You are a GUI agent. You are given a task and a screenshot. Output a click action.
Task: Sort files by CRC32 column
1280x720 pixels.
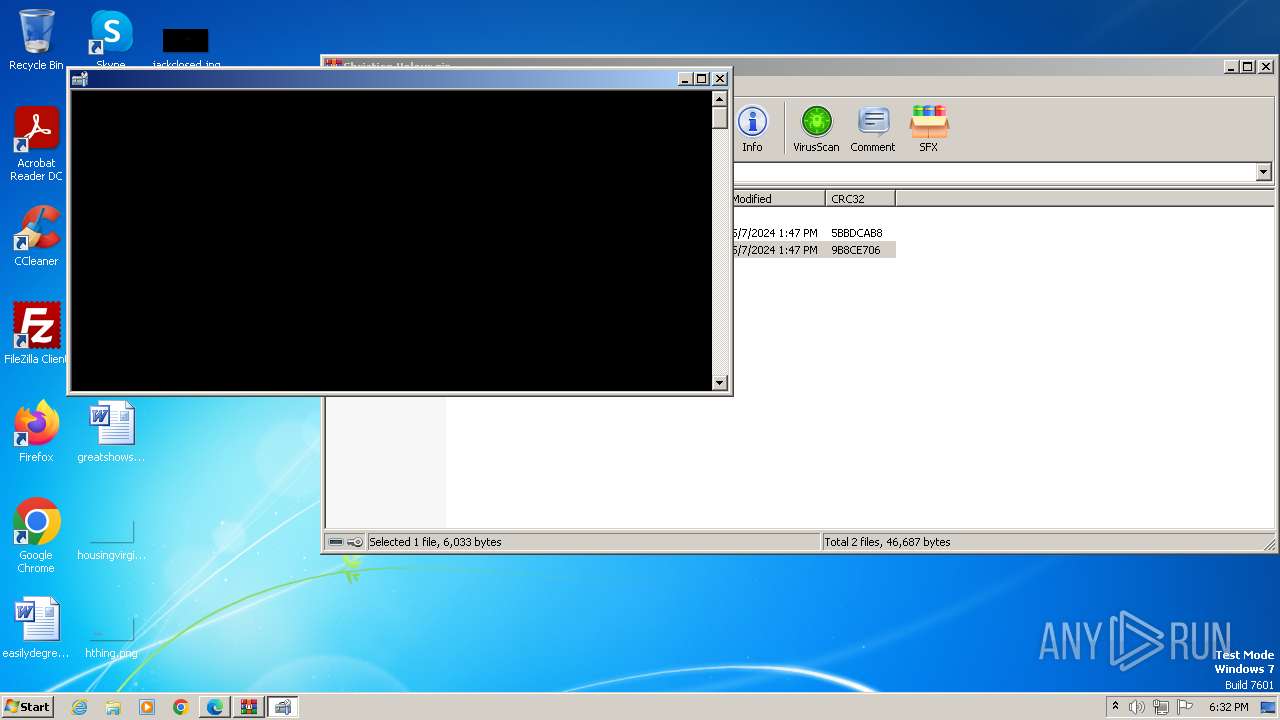861,199
